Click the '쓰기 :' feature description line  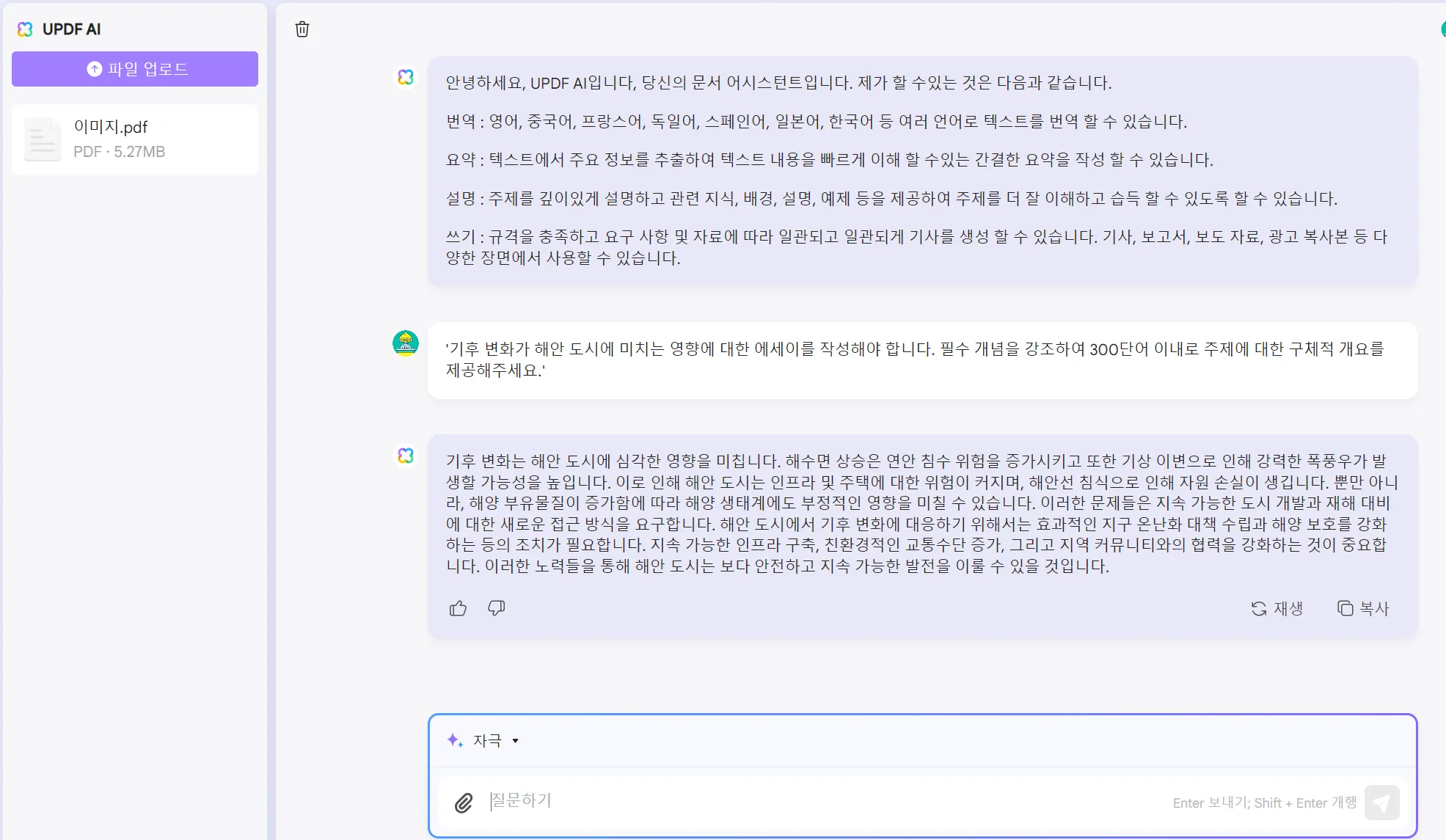[x=917, y=247]
